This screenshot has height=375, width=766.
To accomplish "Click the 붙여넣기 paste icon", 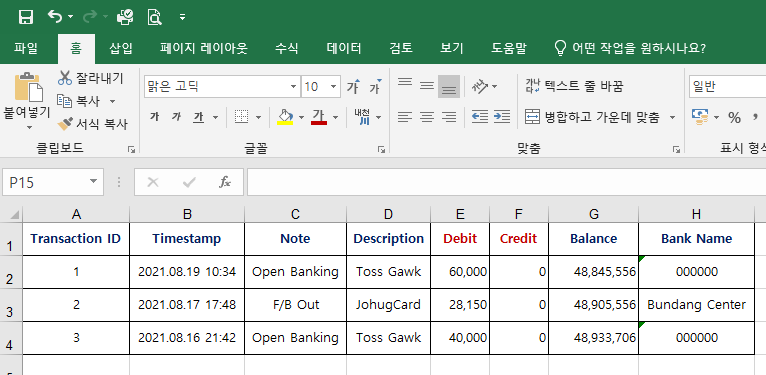I will (x=28, y=88).
